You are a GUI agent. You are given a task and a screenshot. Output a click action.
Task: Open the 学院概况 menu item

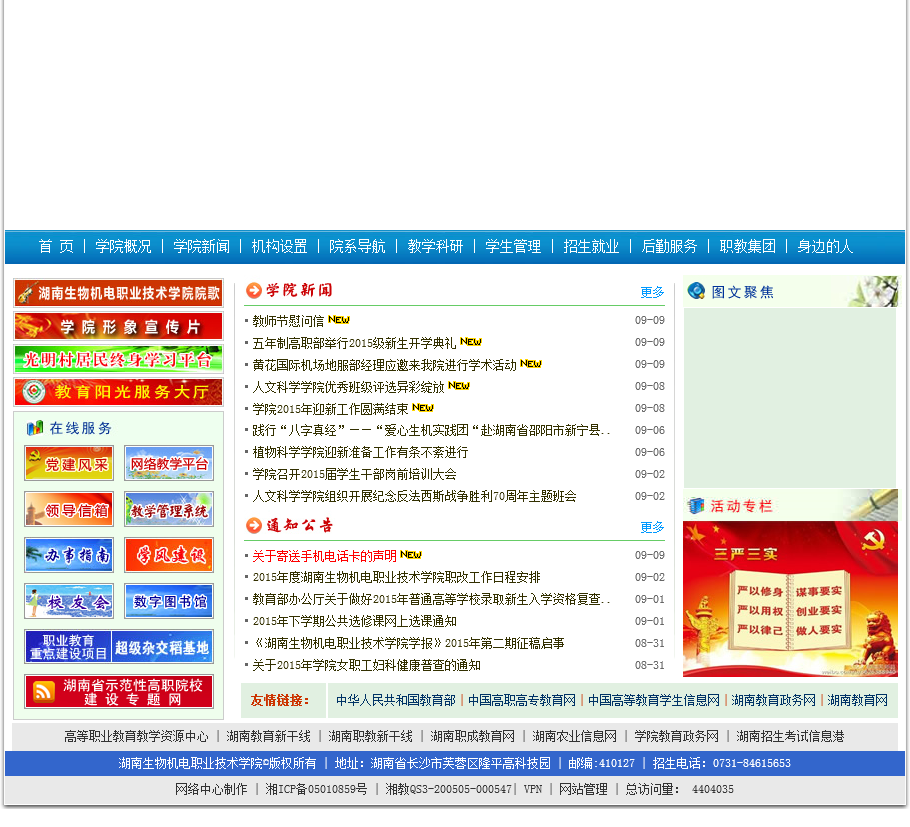[x=123, y=247]
